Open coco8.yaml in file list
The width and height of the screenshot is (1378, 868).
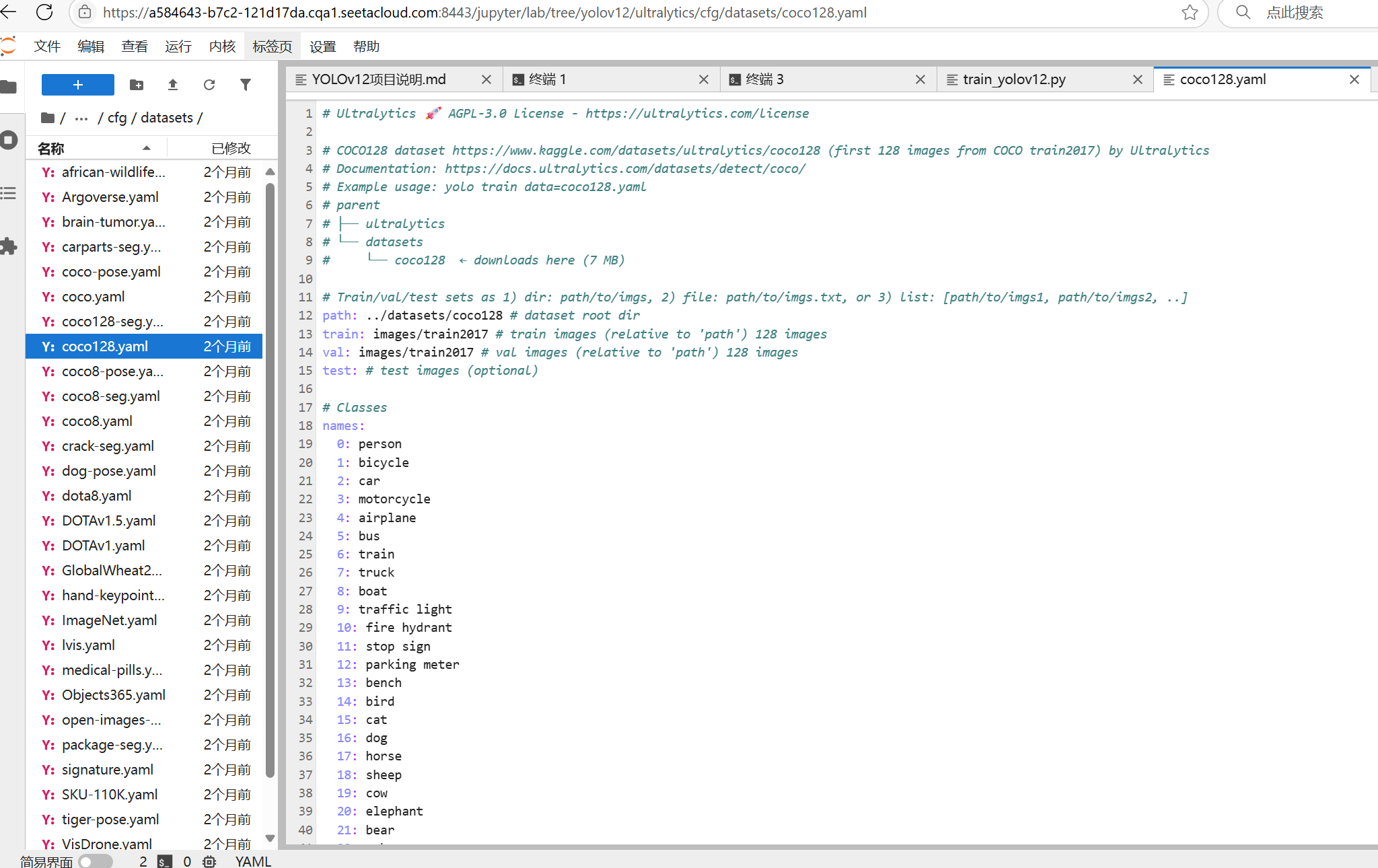click(x=97, y=421)
